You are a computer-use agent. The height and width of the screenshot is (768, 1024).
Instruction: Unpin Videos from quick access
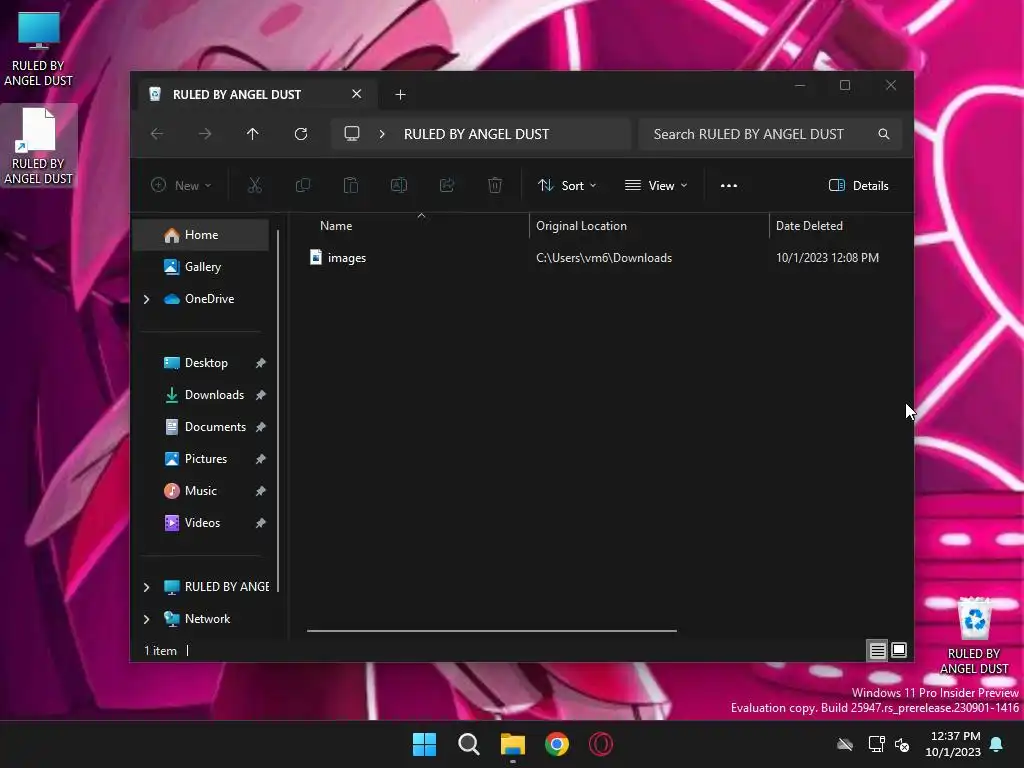point(261,522)
